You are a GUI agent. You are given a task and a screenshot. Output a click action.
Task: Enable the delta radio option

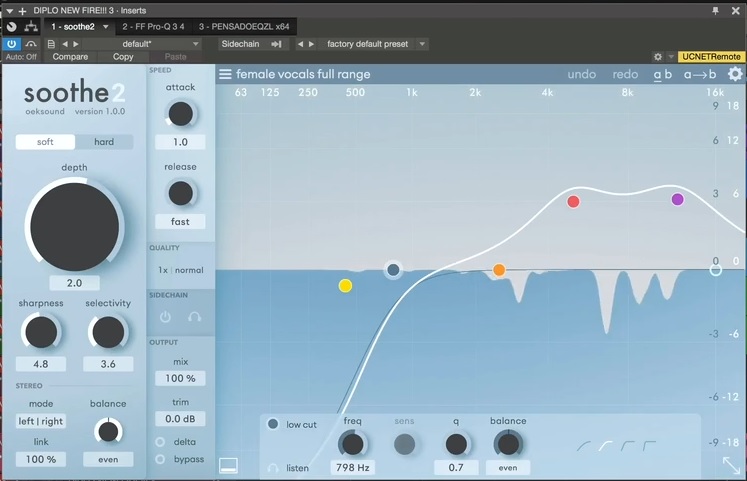click(x=160, y=442)
